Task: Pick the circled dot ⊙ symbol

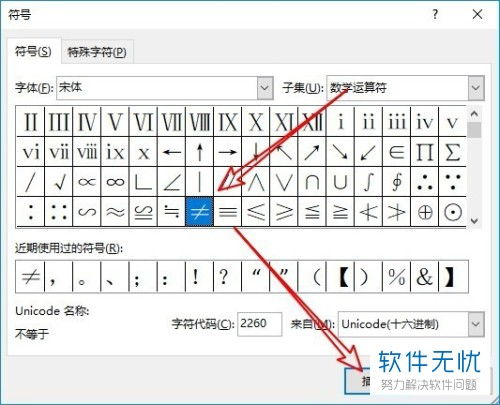Action: tap(452, 212)
